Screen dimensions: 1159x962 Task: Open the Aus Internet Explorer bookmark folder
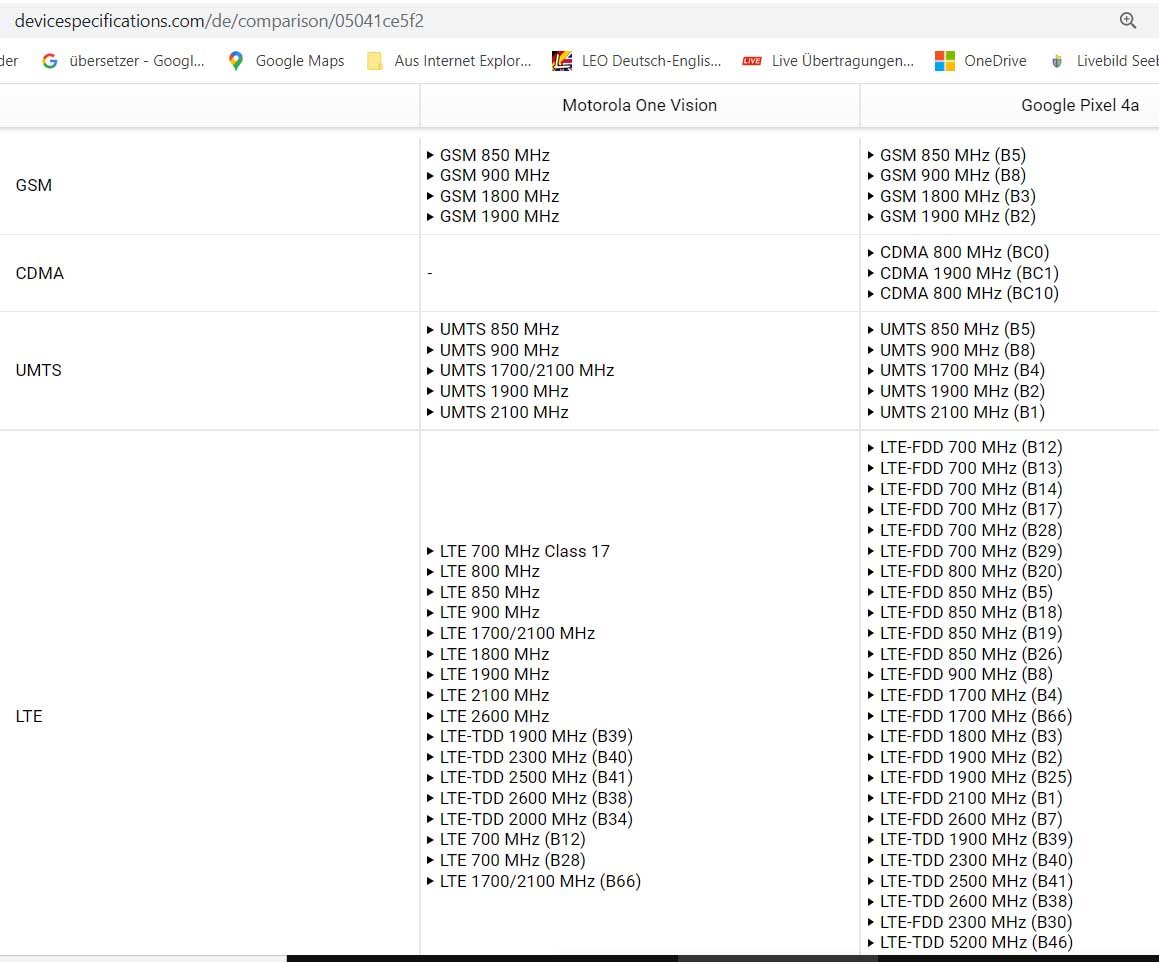pyautogui.click(x=449, y=61)
